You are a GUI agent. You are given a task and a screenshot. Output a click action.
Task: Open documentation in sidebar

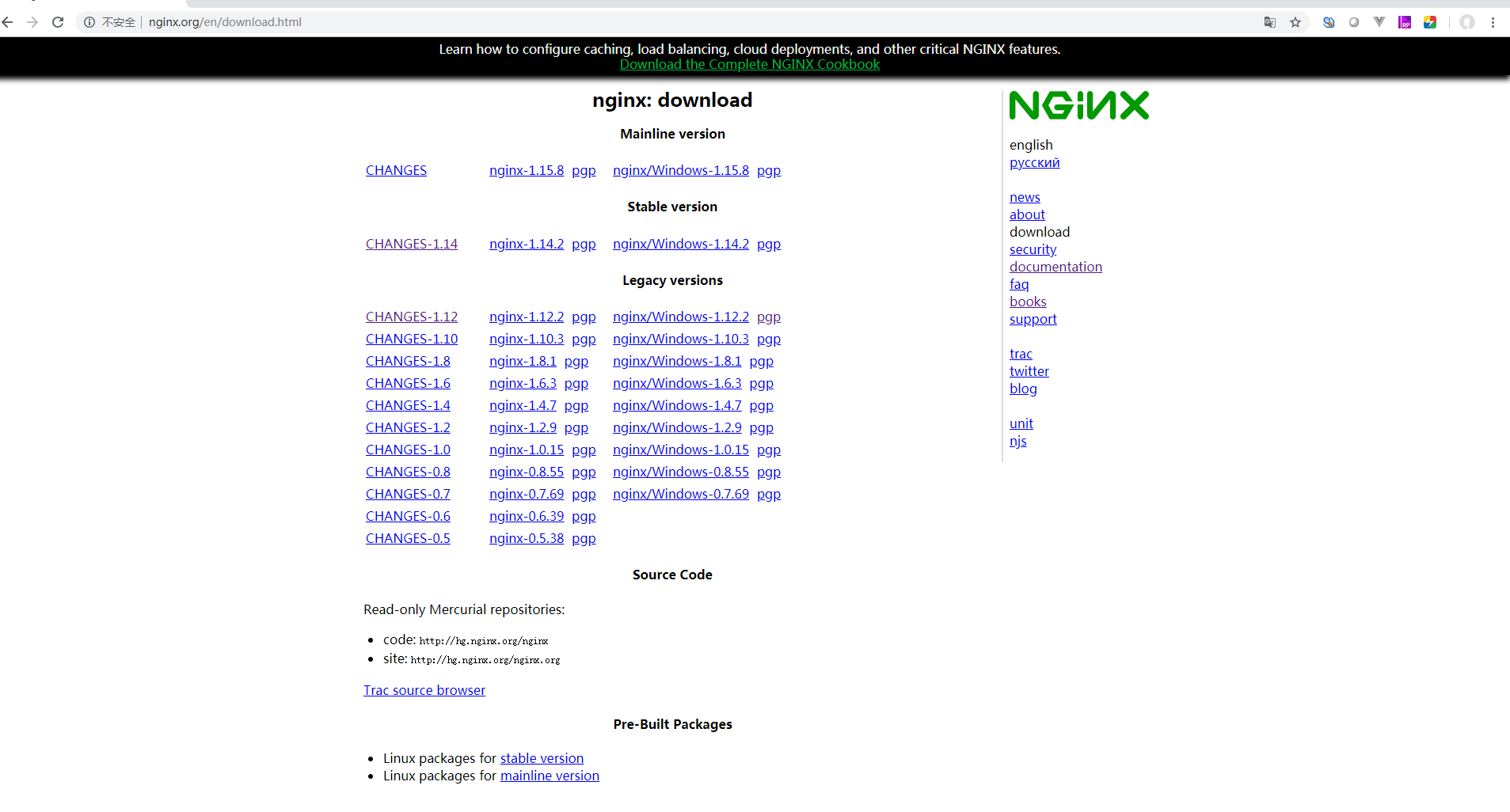tap(1055, 267)
